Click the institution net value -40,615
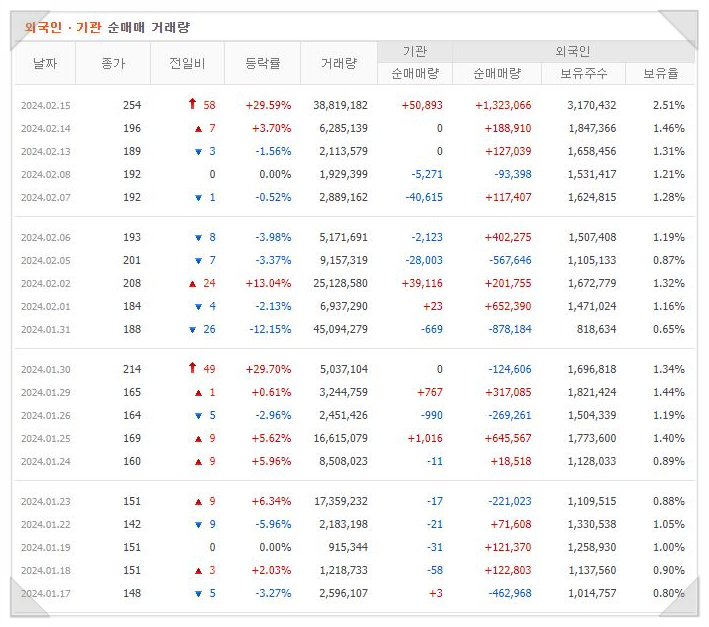The width and height of the screenshot is (709, 627). (x=424, y=198)
